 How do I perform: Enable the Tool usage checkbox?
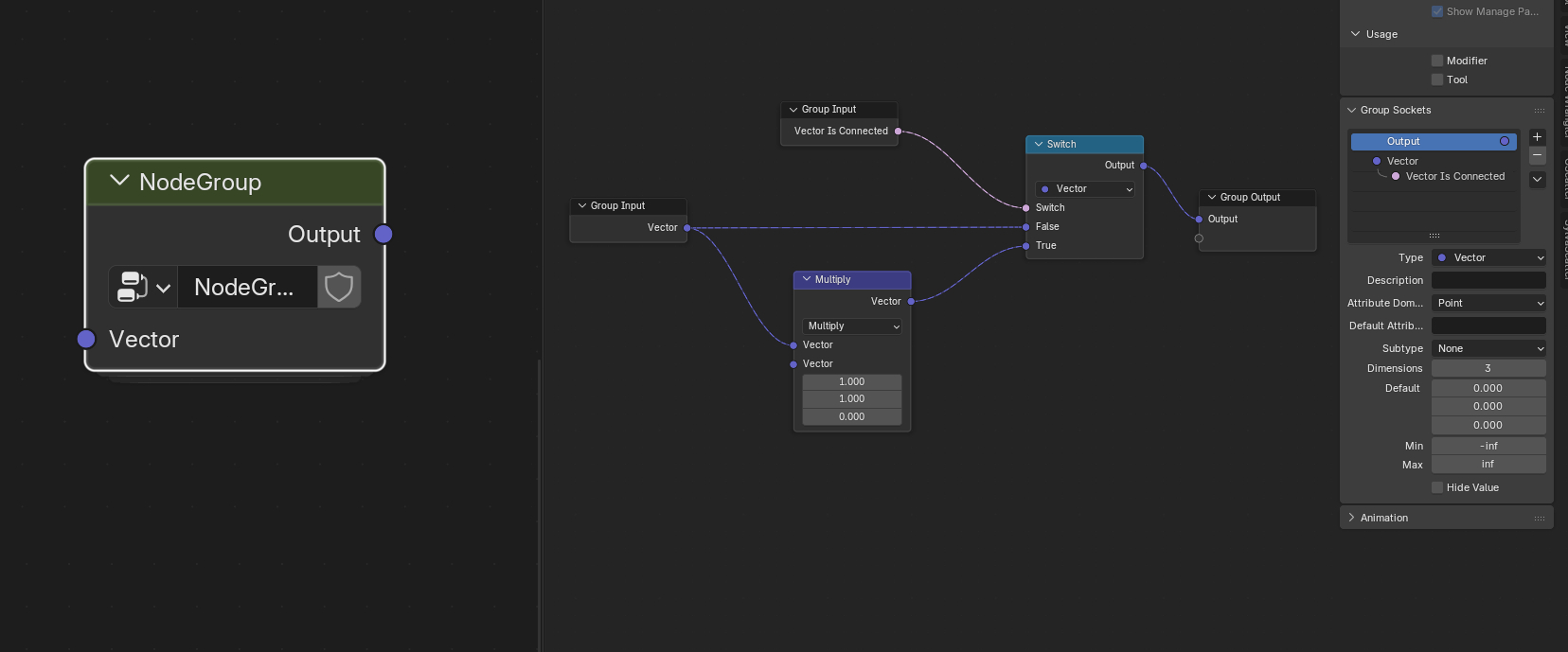pyautogui.click(x=1437, y=79)
